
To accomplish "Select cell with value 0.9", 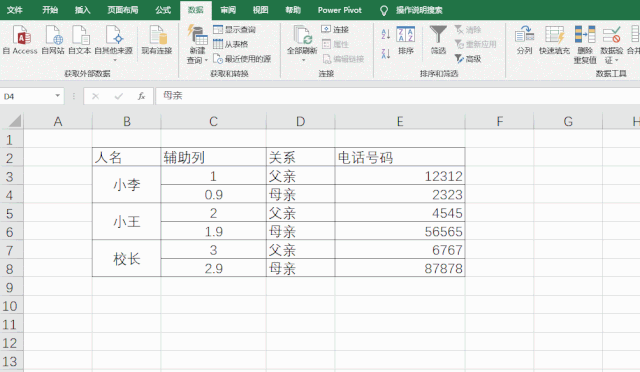I will [213, 194].
